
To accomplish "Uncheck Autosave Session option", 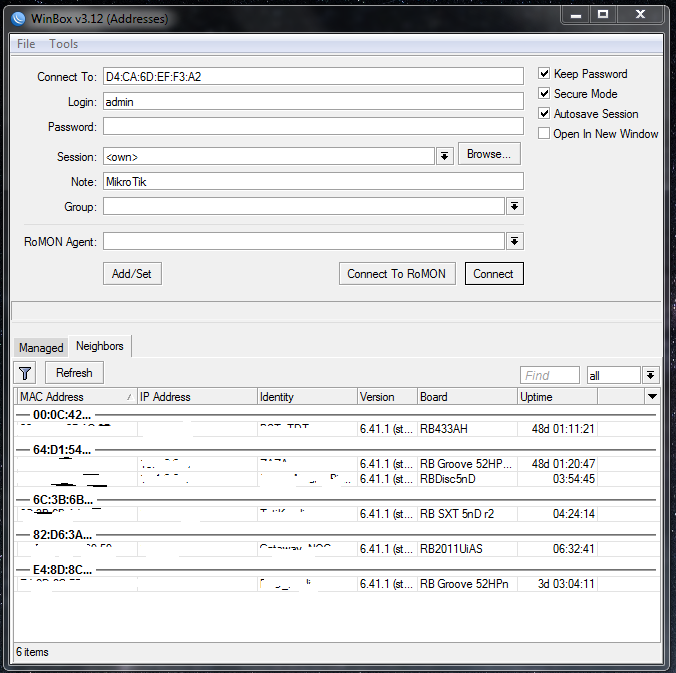I will click(x=545, y=114).
